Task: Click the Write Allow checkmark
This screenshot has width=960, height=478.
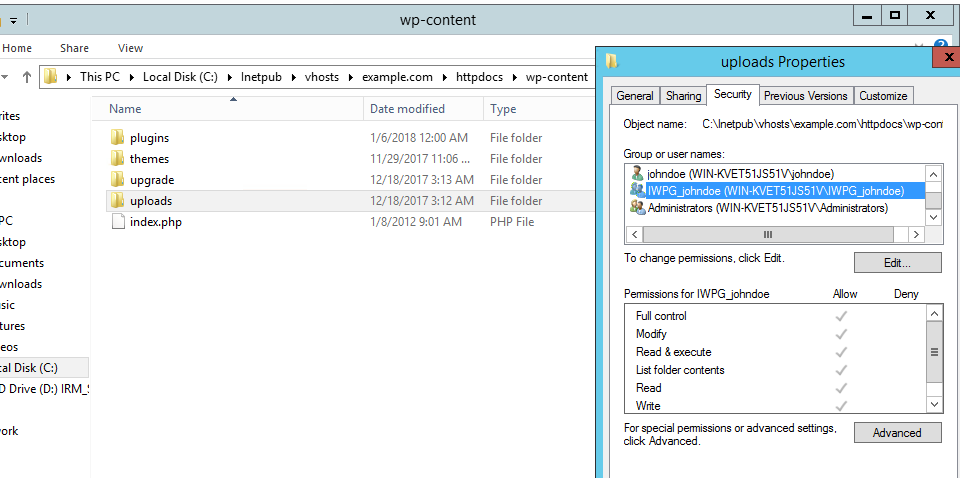Action: tap(841, 406)
